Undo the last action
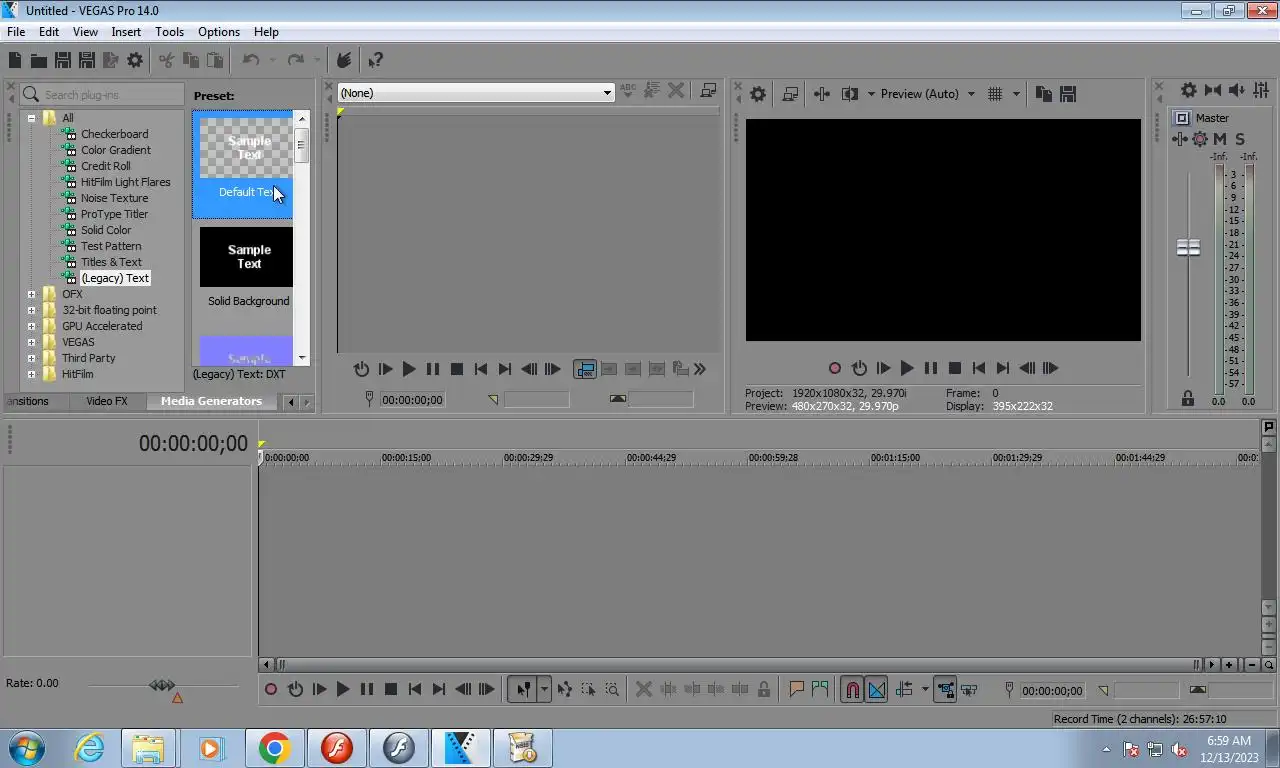The image size is (1280, 768). (250, 61)
